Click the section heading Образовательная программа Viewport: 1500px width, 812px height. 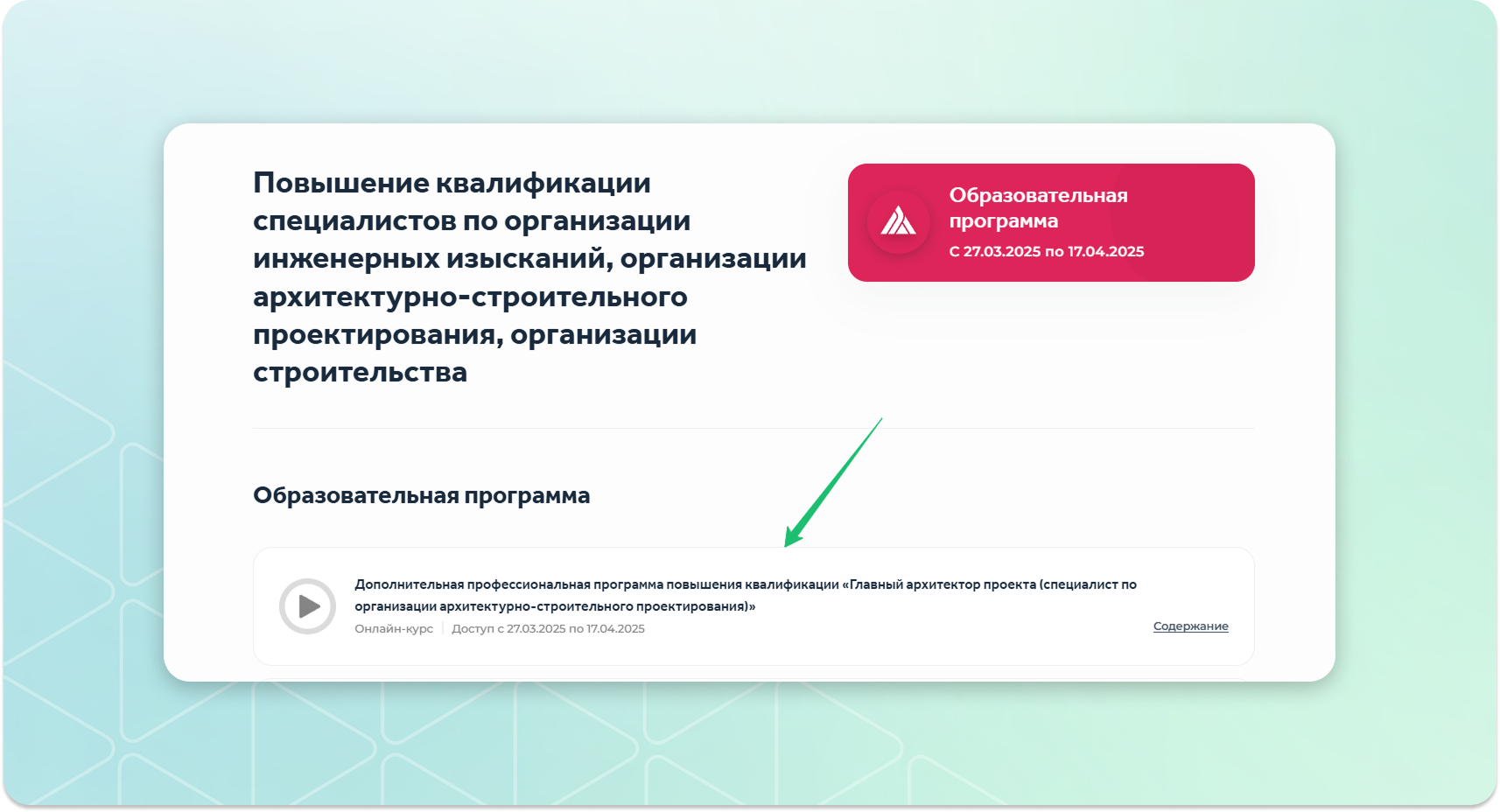click(421, 496)
